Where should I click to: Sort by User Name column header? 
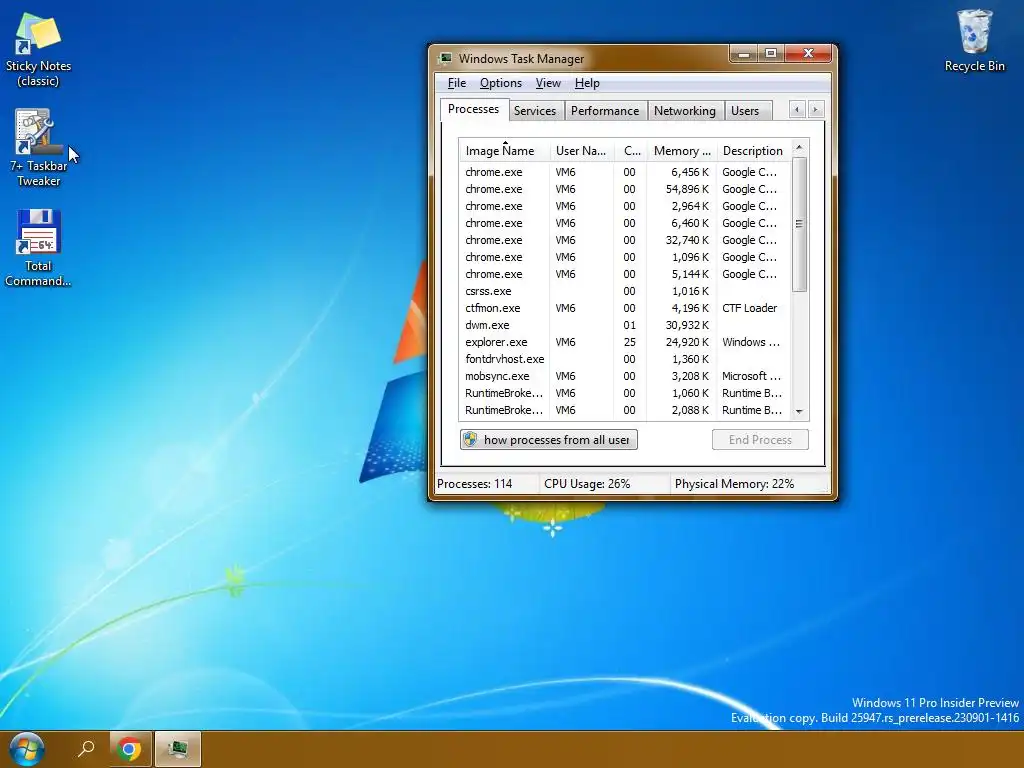coord(581,151)
